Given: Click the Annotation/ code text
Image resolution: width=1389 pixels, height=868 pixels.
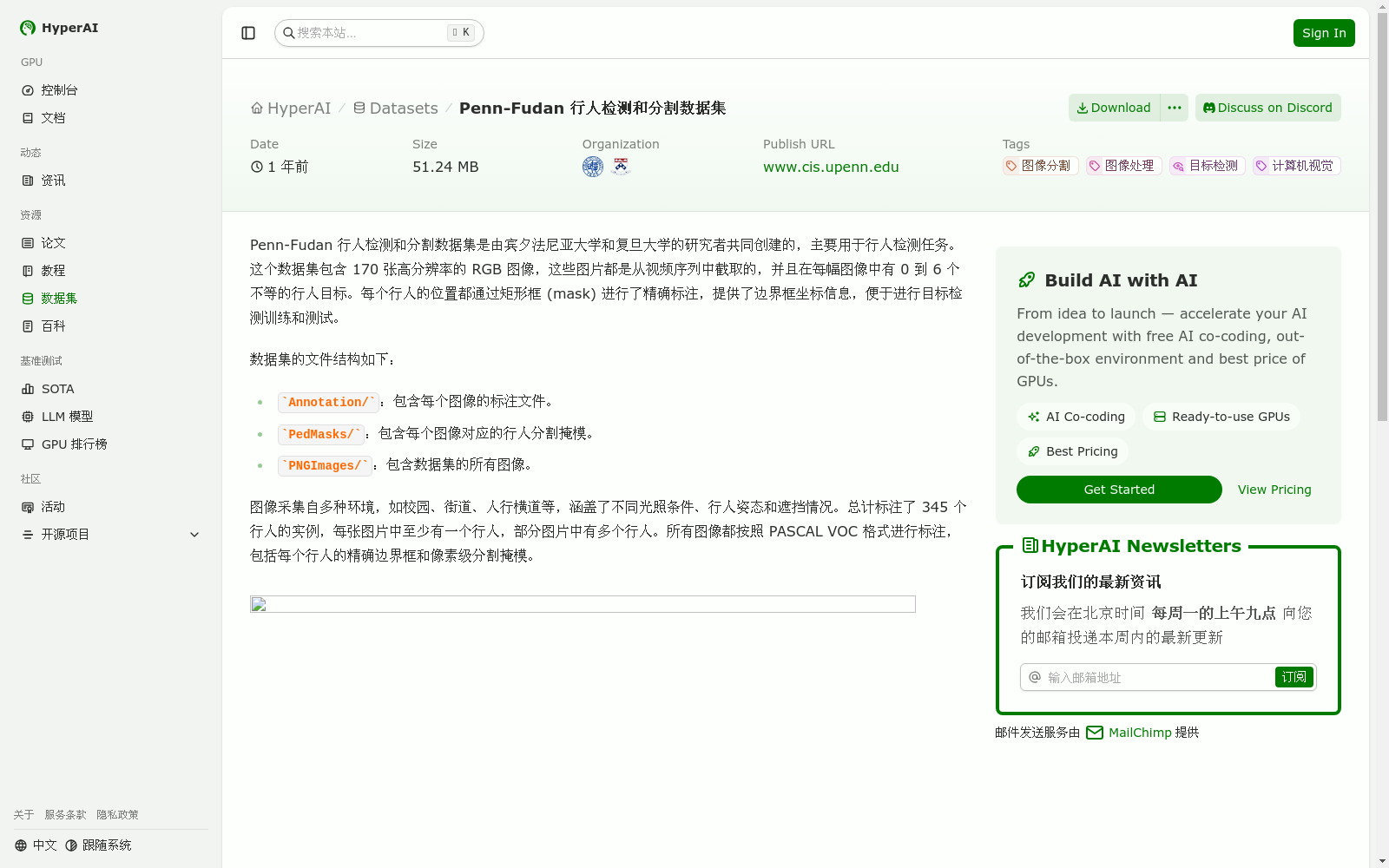Looking at the screenshot, I should point(328,402).
